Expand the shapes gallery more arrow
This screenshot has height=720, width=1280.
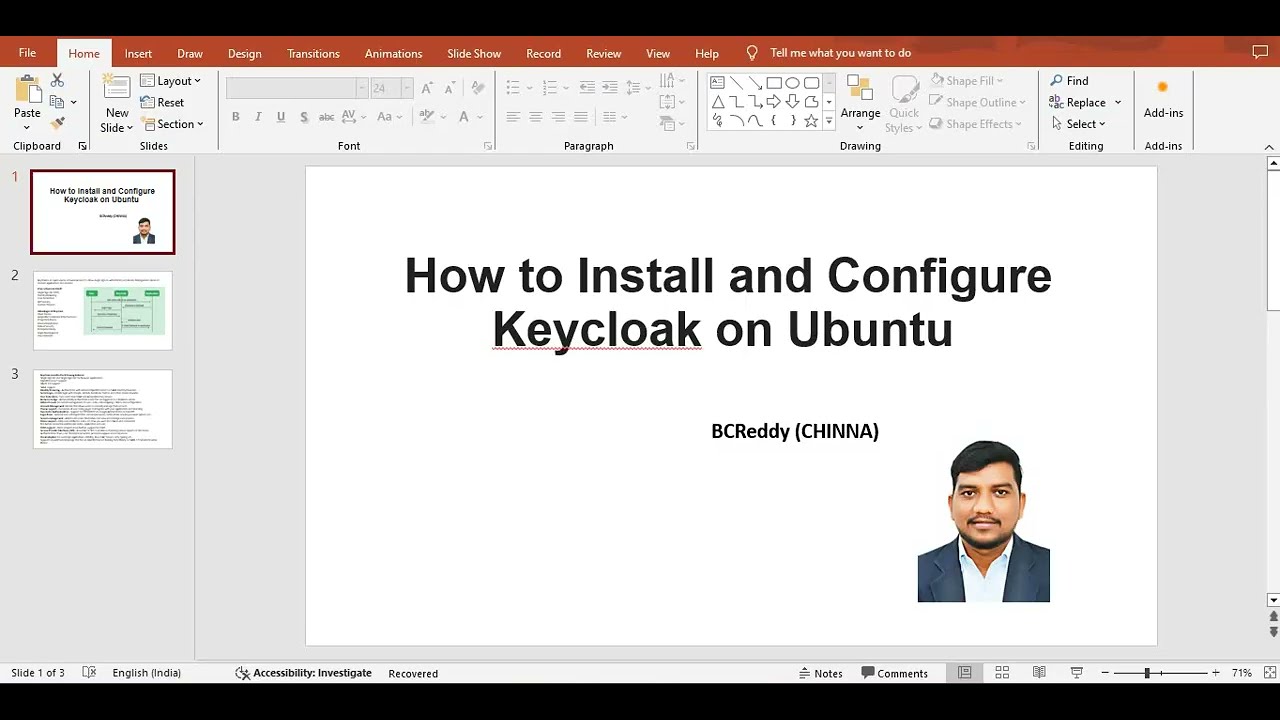829,121
